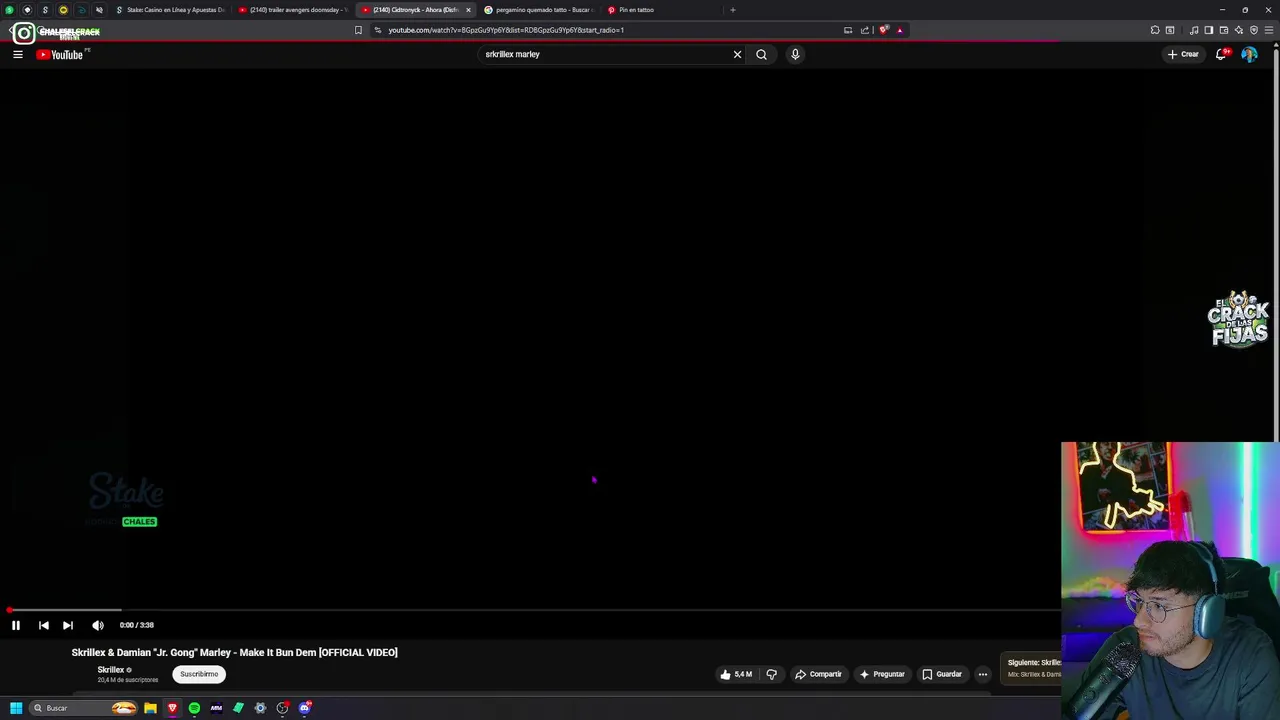The width and height of the screenshot is (1280, 720).
Task: Switch to the Stake Casino tab
Action: [x=170, y=10]
